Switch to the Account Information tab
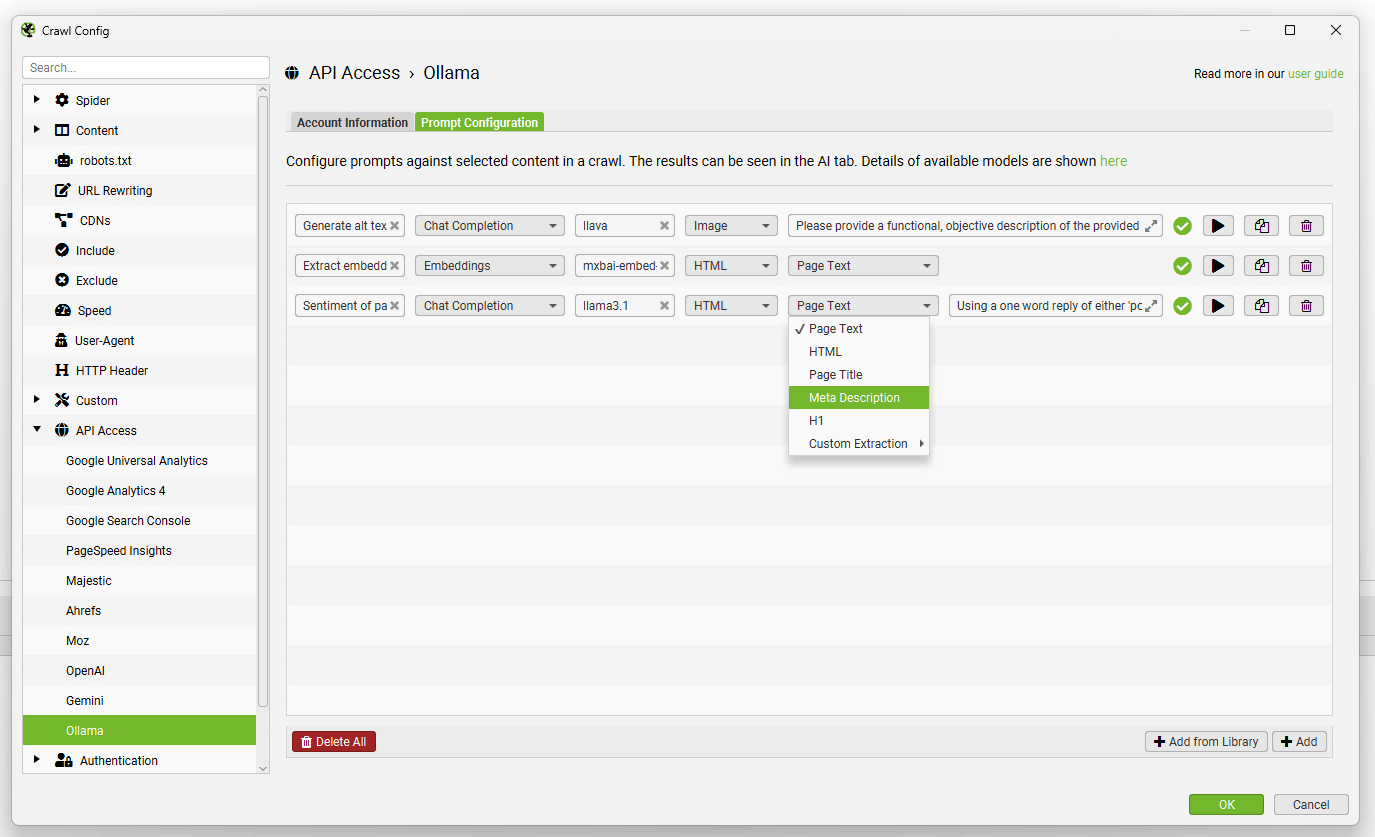The height and width of the screenshot is (837, 1375). (352, 123)
